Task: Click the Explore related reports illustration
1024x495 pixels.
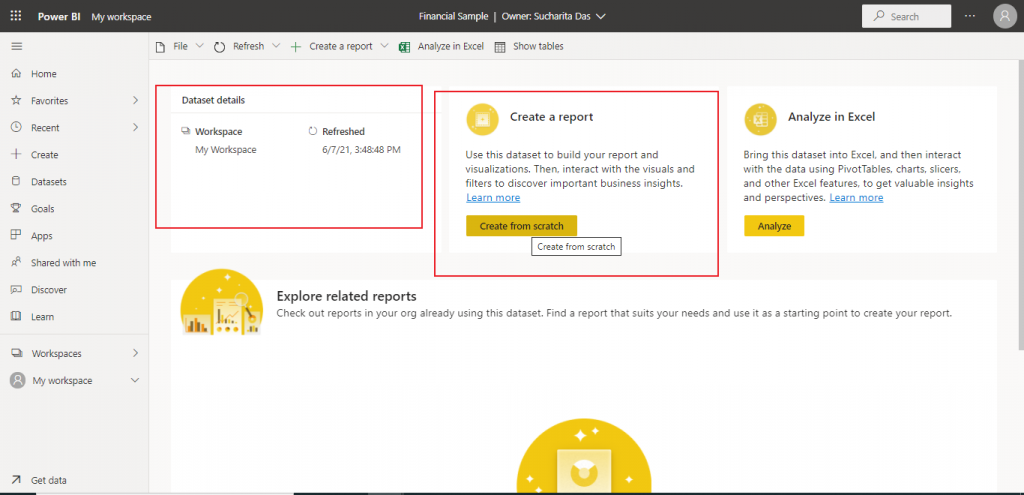Action: (x=222, y=304)
